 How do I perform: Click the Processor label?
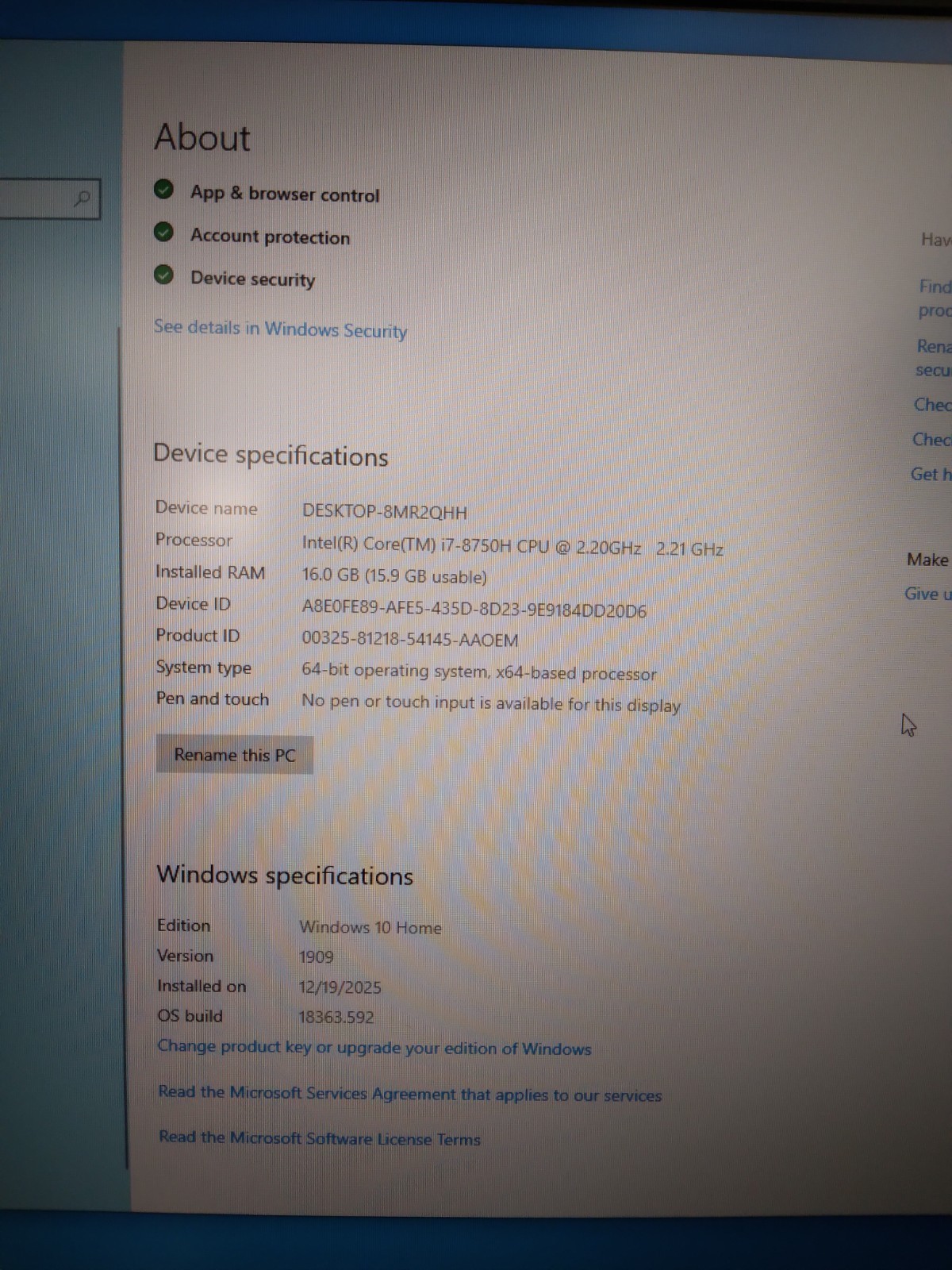(x=194, y=540)
